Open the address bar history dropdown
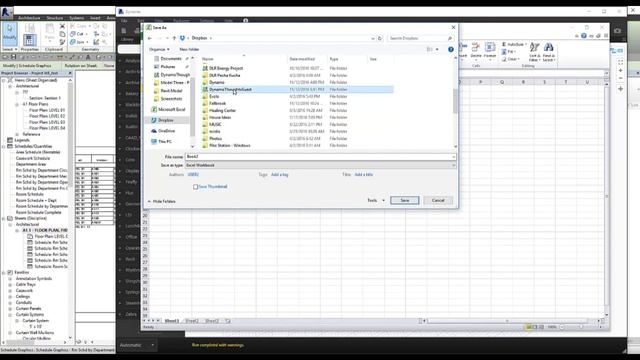This screenshot has width=640, height=360. 373,38
